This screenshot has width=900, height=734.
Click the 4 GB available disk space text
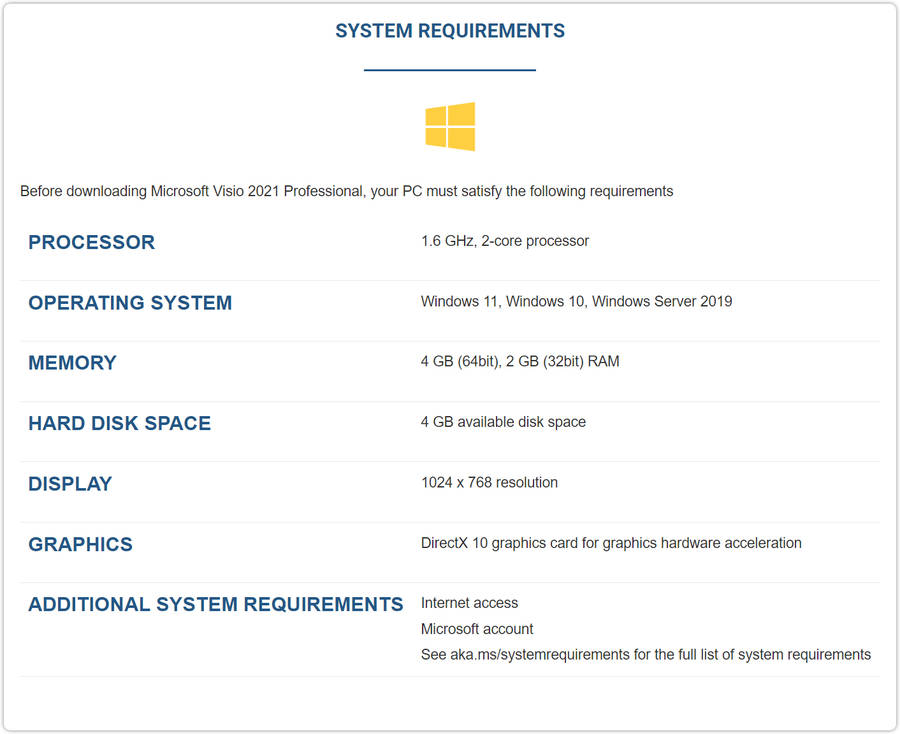[503, 422]
